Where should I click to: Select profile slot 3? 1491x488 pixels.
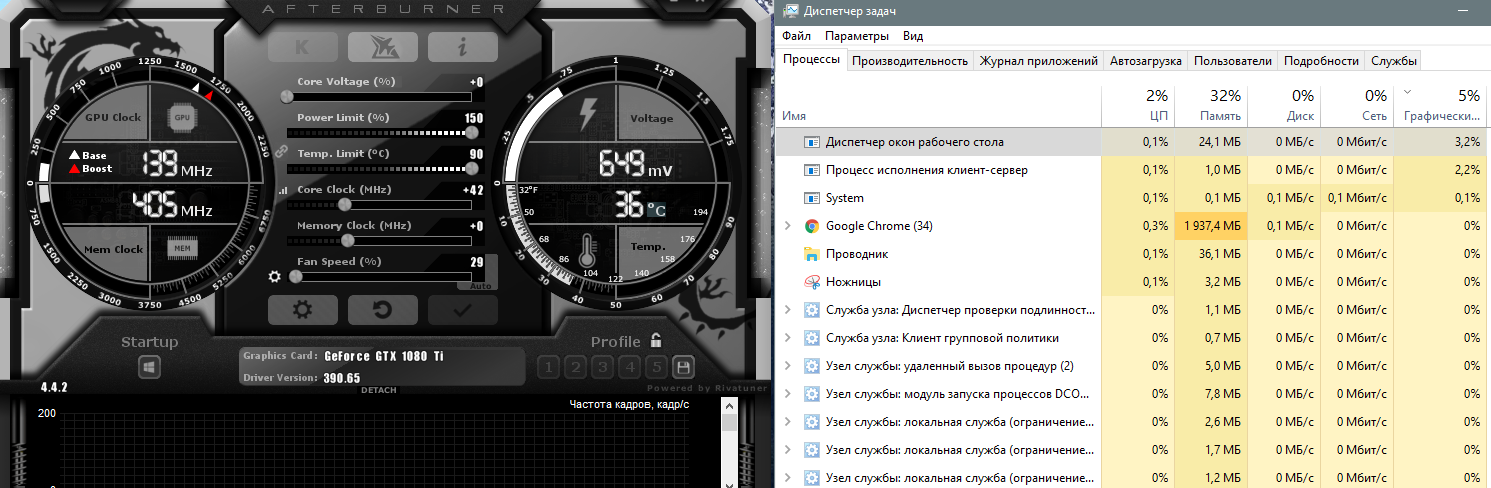pyautogui.click(x=602, y=367)
